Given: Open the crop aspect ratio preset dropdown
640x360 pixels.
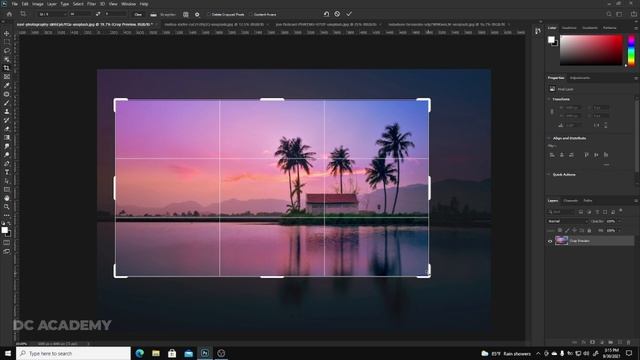Looking at the screenshot, I should (x=52, y=14).
